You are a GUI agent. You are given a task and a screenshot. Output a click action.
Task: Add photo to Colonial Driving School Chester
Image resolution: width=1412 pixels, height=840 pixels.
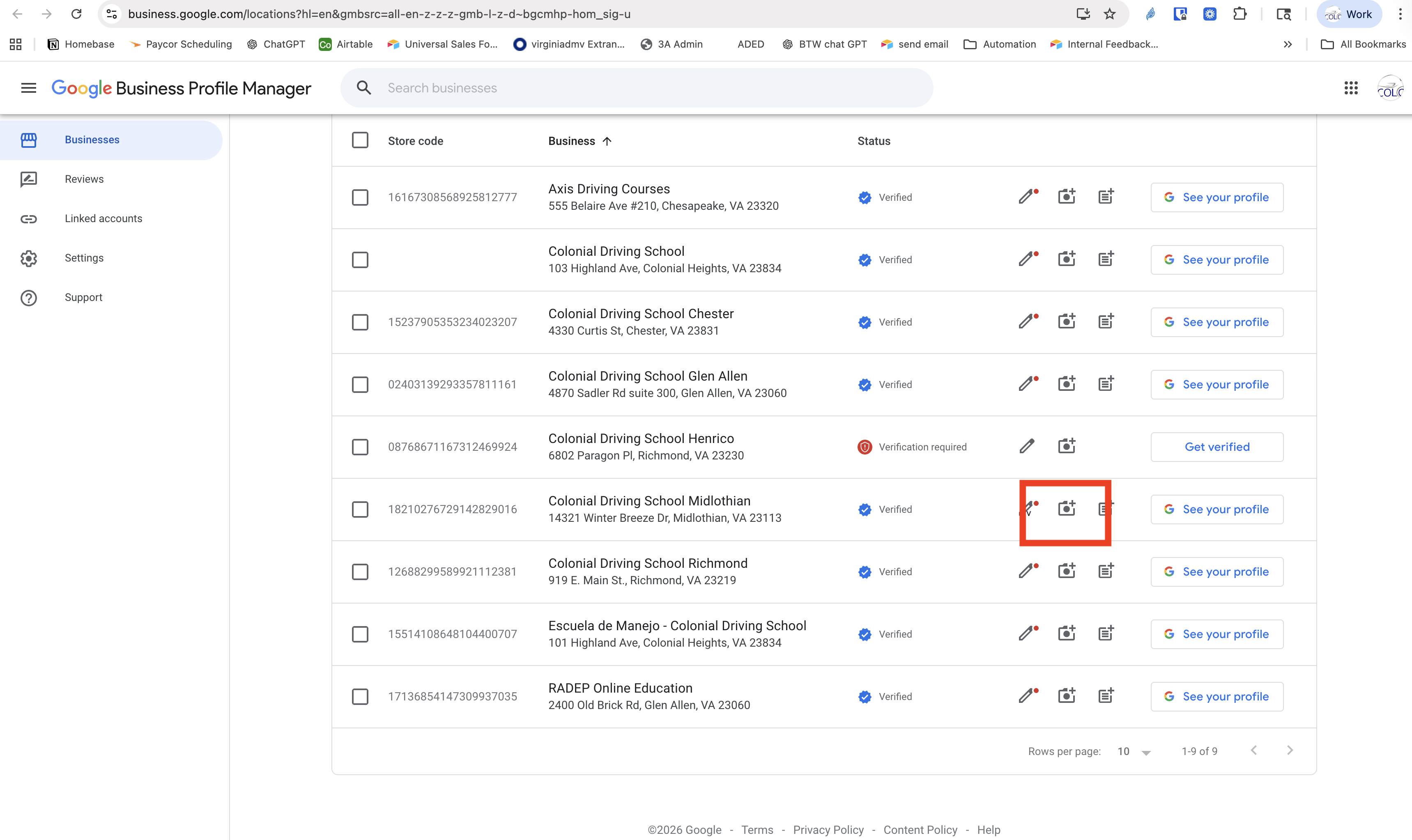click(1067, 321)
